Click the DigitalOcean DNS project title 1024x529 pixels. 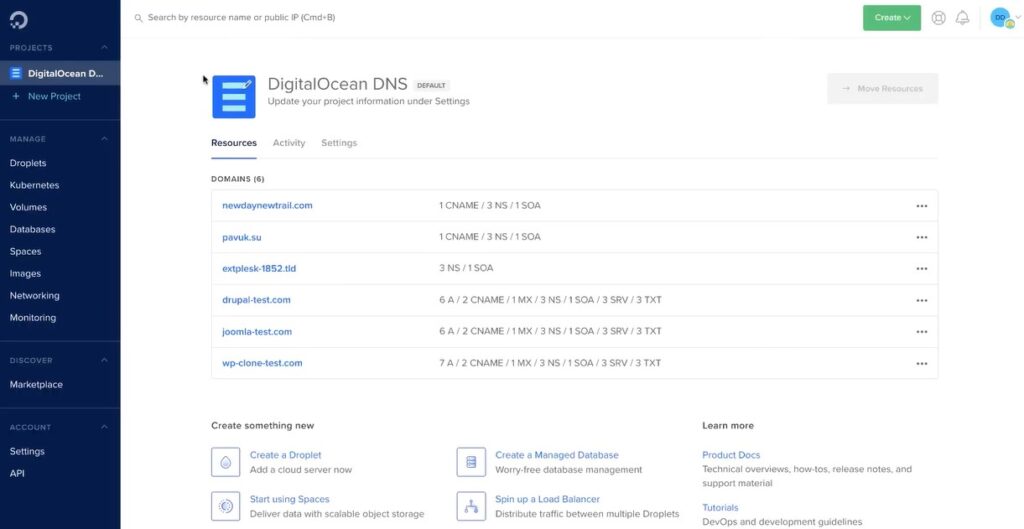[x=338, y=84]
